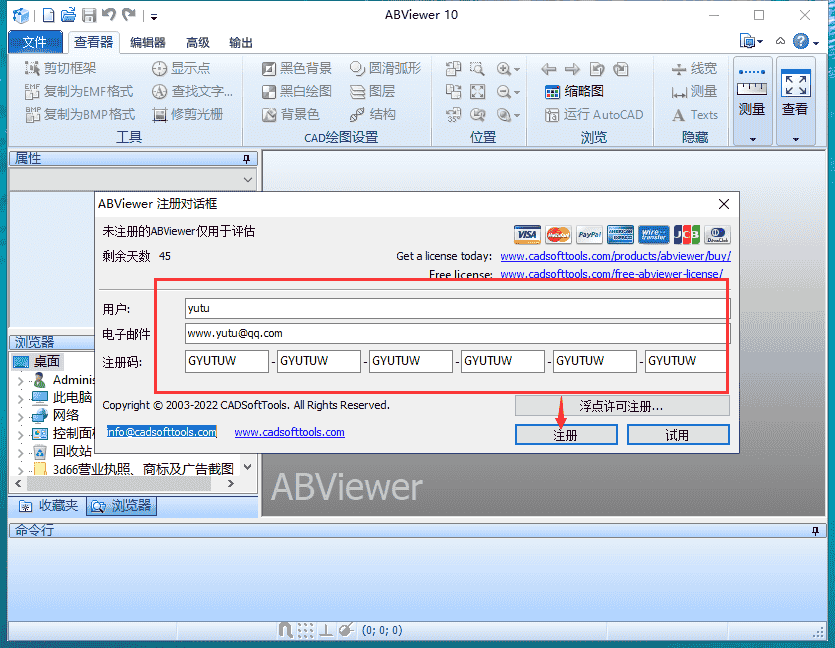The height and width of the screenshot is (648, 835).
Task: Switch to the 高级 tab
Action: [198, 43]
